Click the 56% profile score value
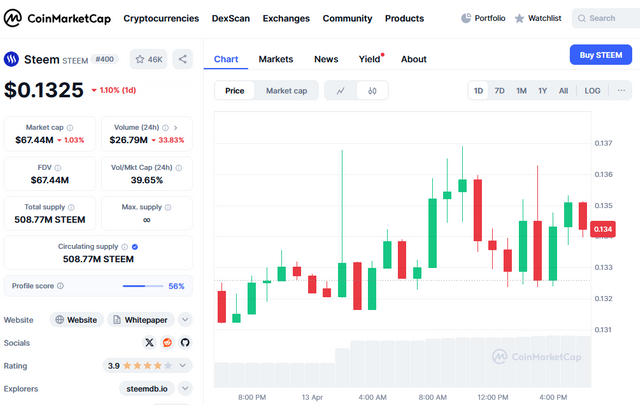Screen dimensions: 640x405 pyautogui.click(x=176, y=286)
